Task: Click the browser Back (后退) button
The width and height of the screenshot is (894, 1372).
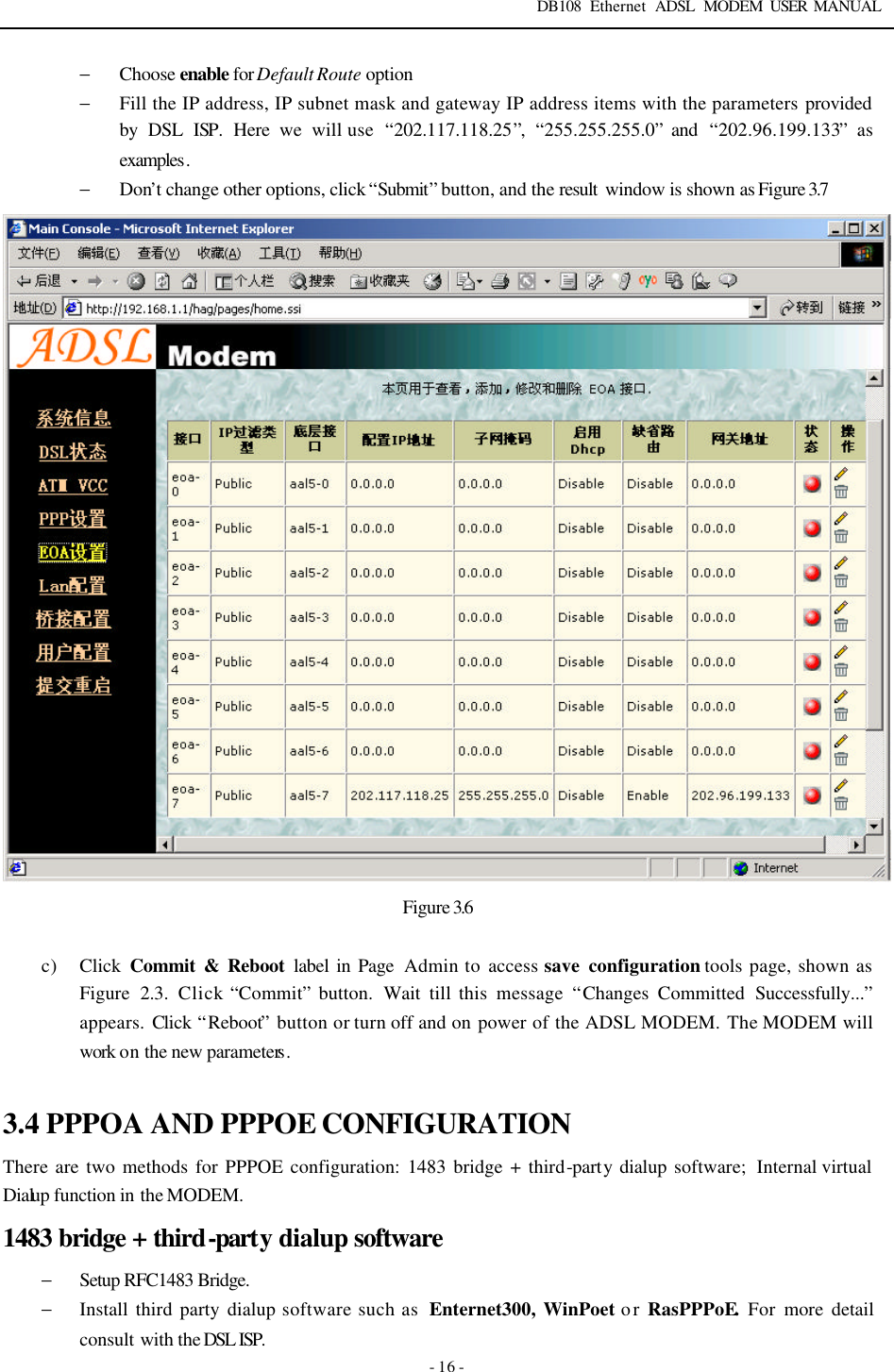Action: coord(39,280)
